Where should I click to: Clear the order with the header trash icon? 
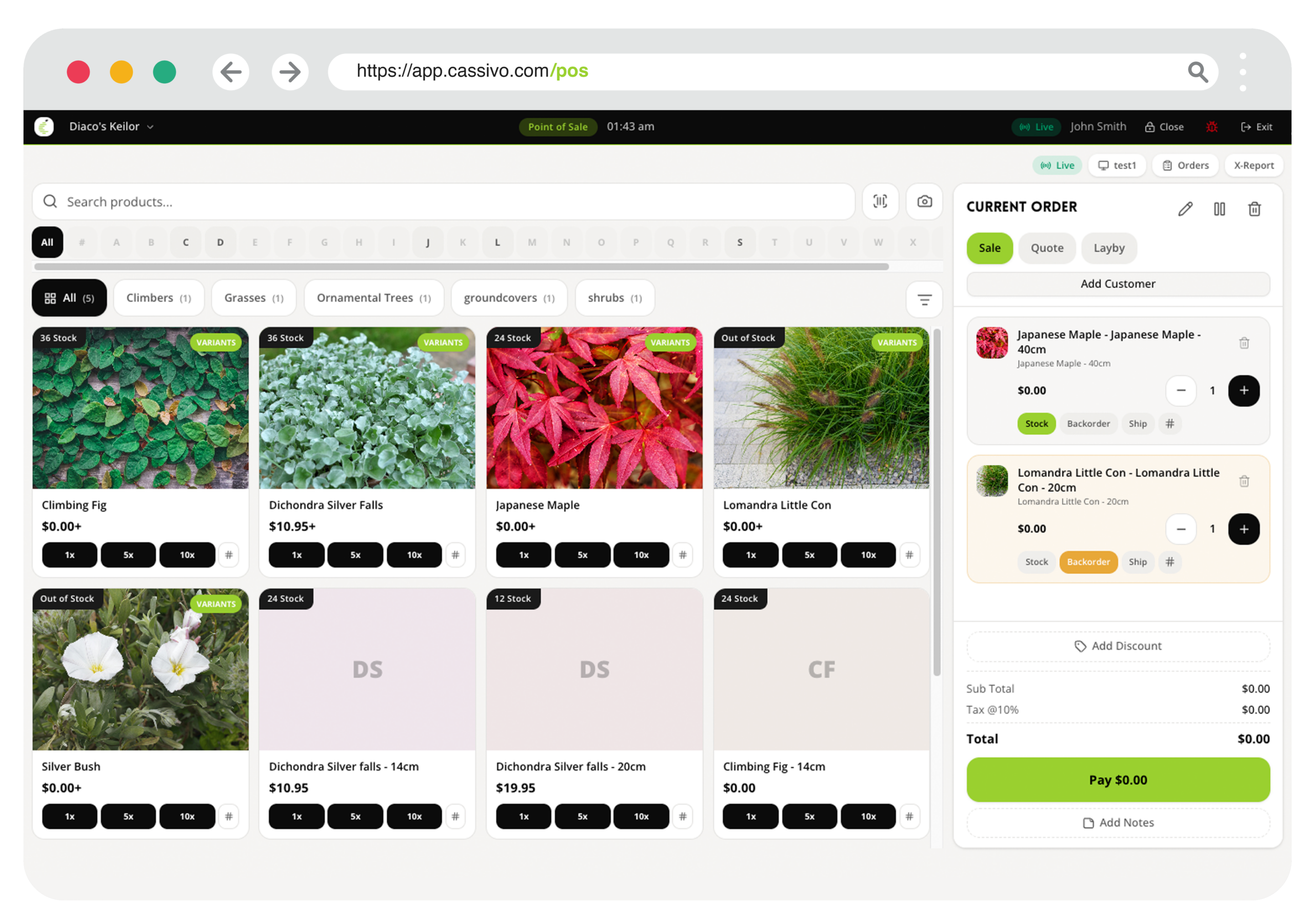coord(1254,209)
